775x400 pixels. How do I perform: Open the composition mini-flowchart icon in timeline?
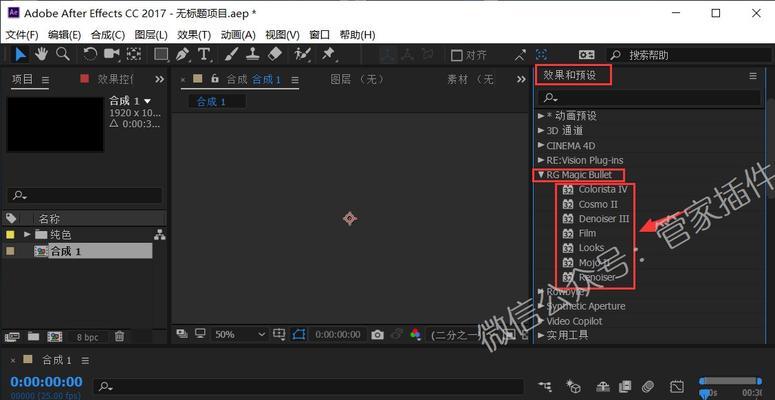click(x=545, y=386)
